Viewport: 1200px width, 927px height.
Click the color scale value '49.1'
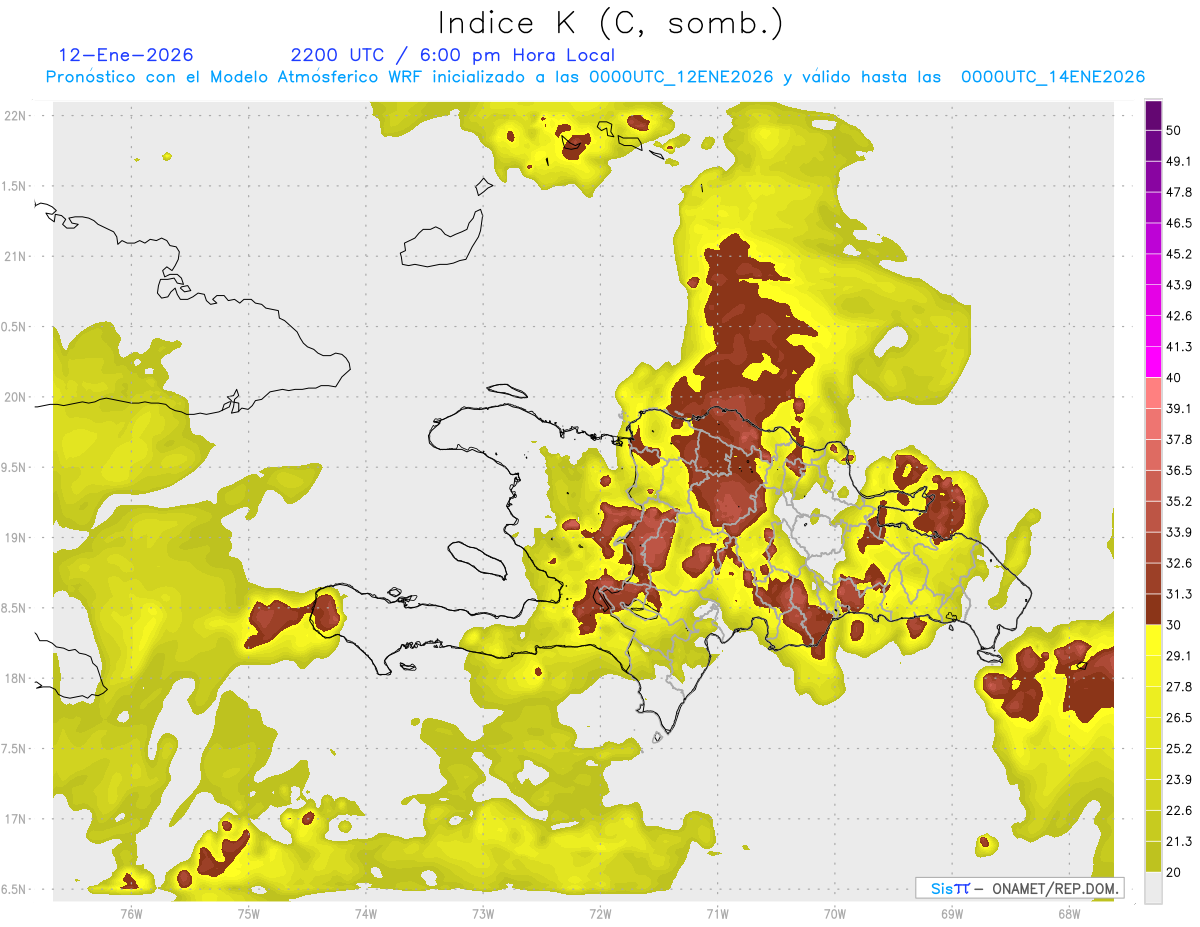pos(1179,162)
